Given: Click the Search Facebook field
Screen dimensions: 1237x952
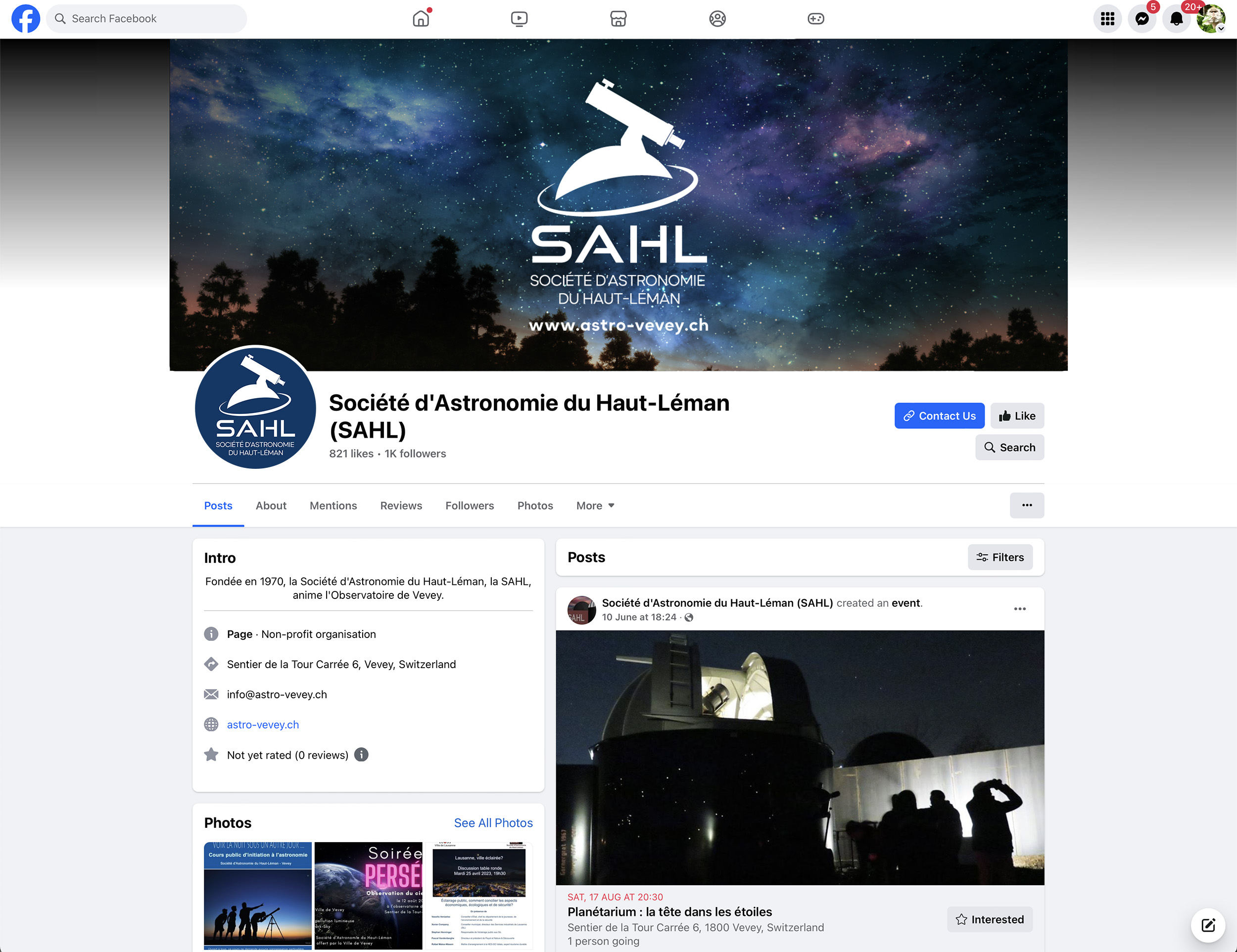Looking at the screenshot, I should tap(146, 19).
